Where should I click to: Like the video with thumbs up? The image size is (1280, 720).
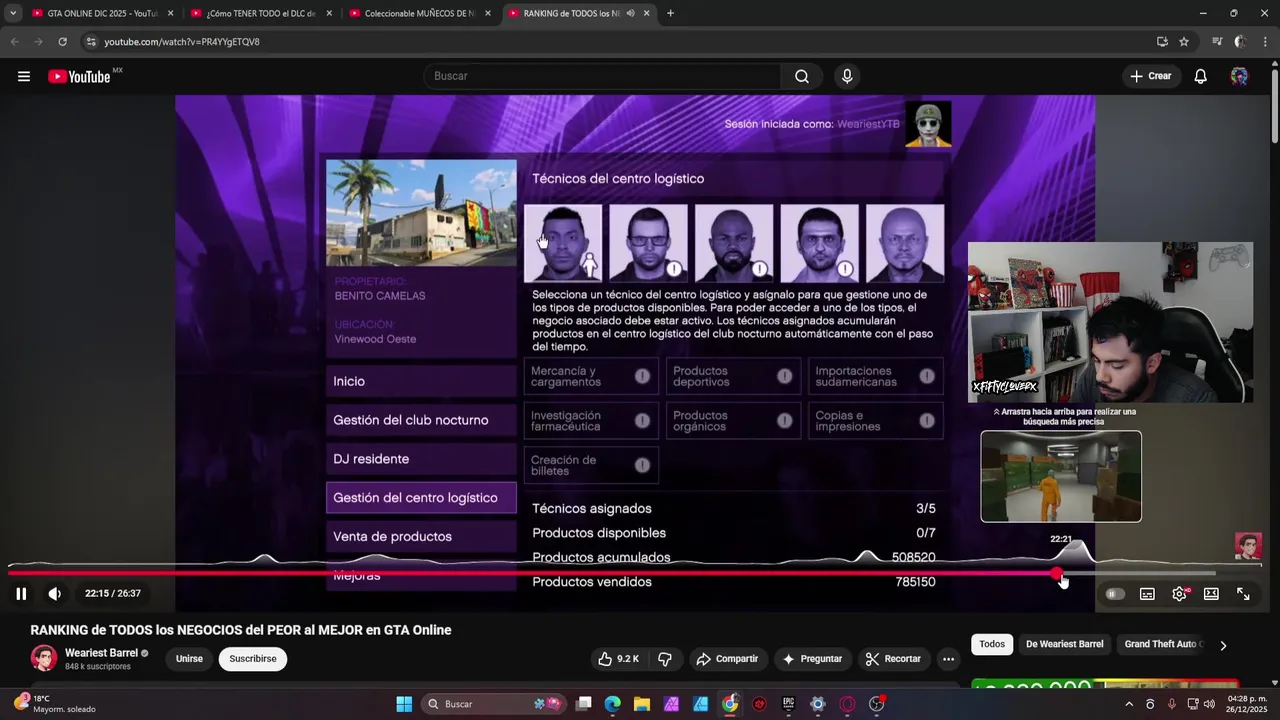pyautogui.click(x=617, y=659)
